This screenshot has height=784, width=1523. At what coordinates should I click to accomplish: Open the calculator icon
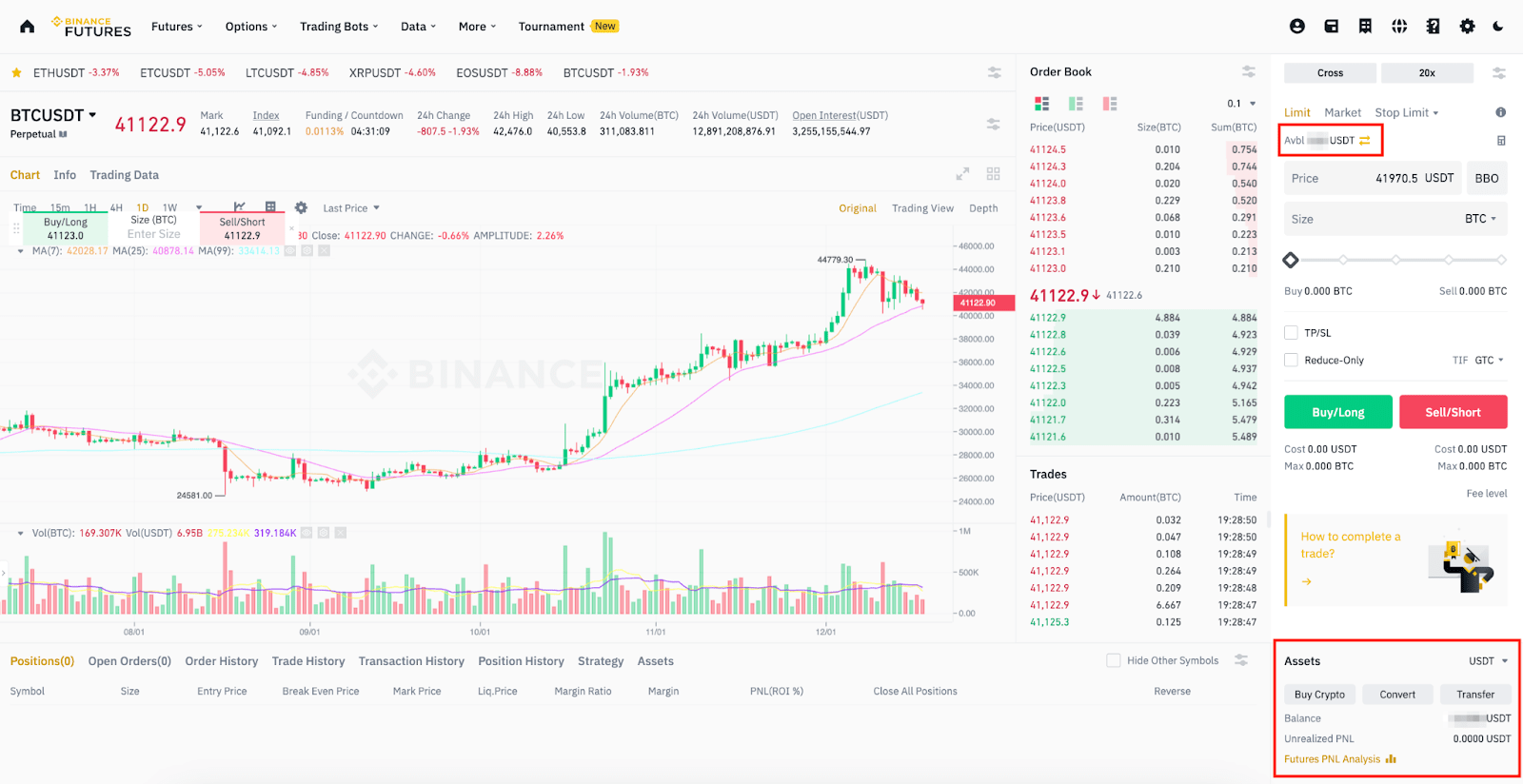[1501, 141]
